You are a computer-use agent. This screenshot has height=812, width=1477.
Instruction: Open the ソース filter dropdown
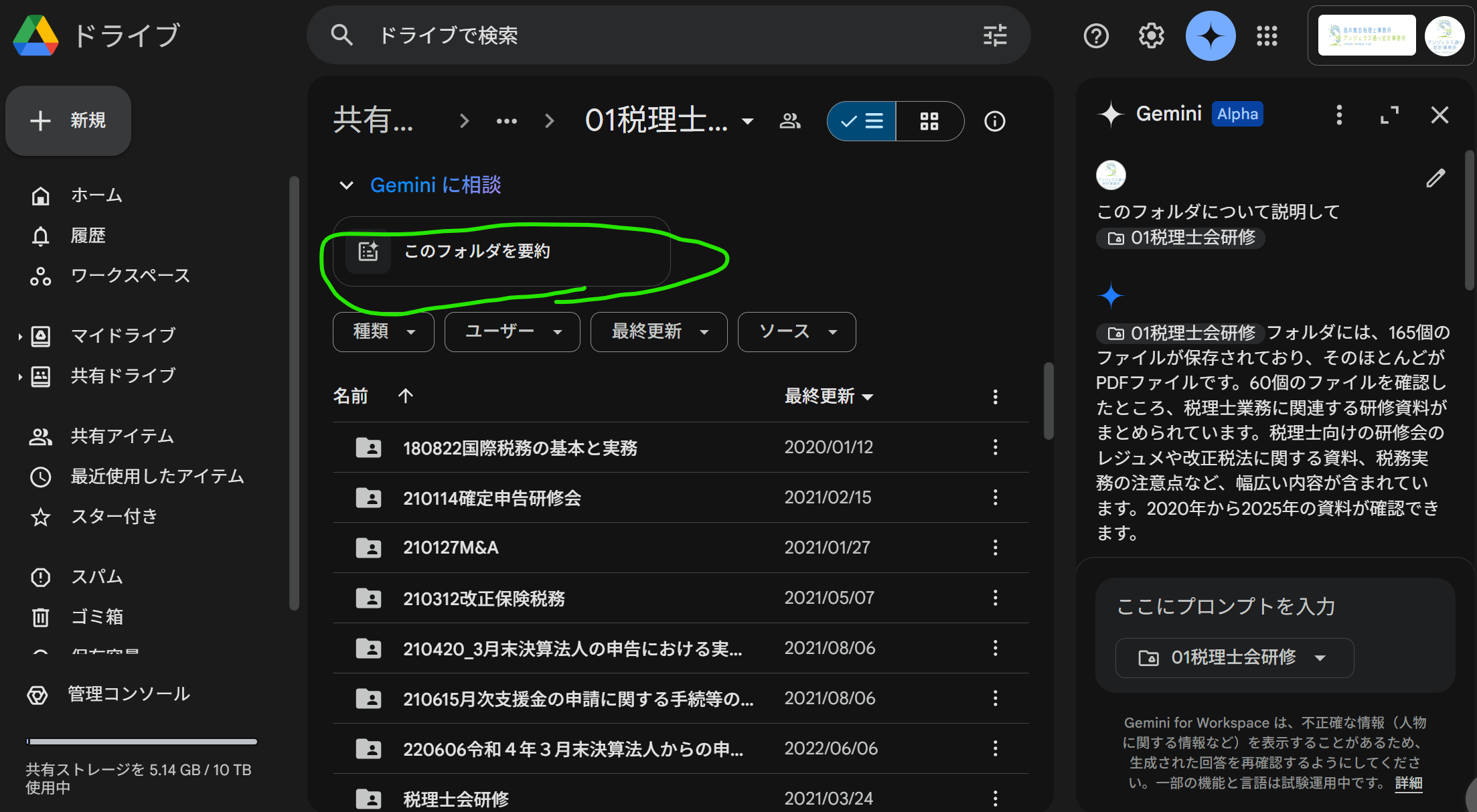pyautogui.click(x=797, y=331)
